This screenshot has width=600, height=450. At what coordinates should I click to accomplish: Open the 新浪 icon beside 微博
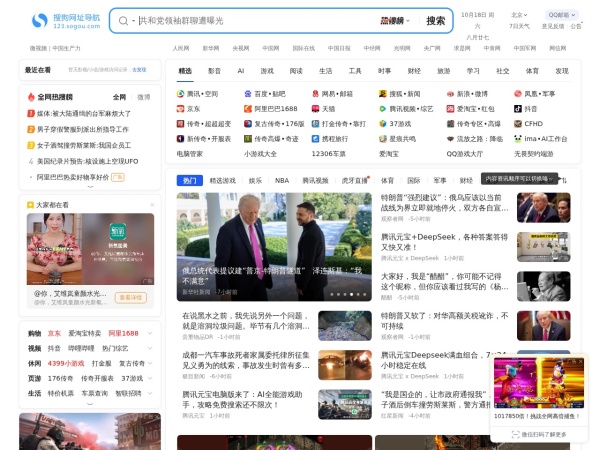coord(450,94)
